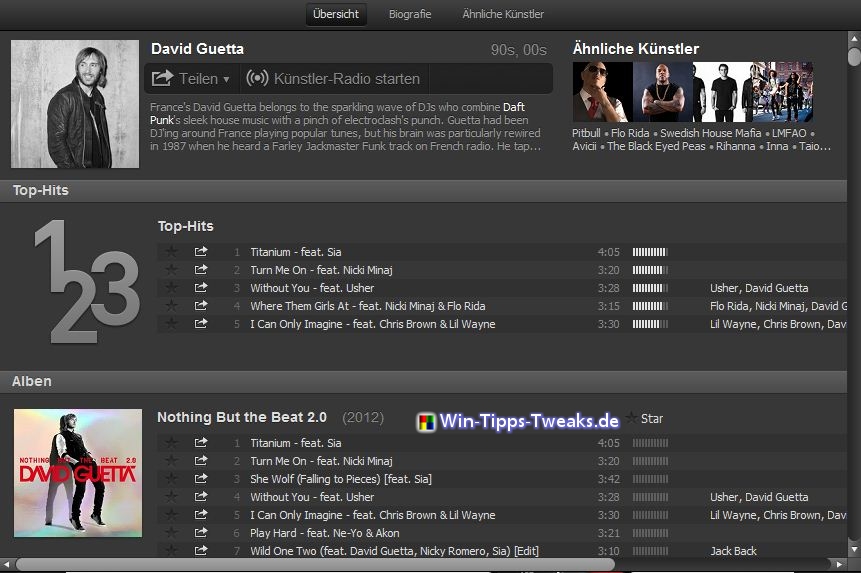This screenshot has height=573, width=861.
Task: Click Turn Me On popularity bar in Top-Hits
Action: [650, 270]
